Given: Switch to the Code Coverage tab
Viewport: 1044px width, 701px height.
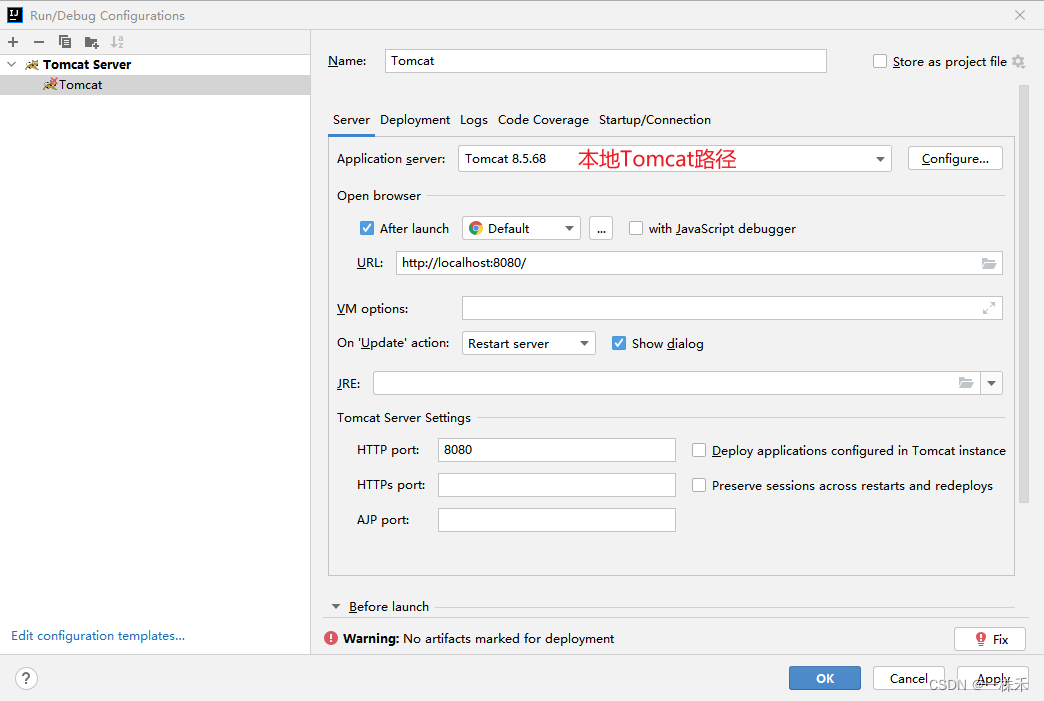Looking at the screenshot, I should point(543,120).
